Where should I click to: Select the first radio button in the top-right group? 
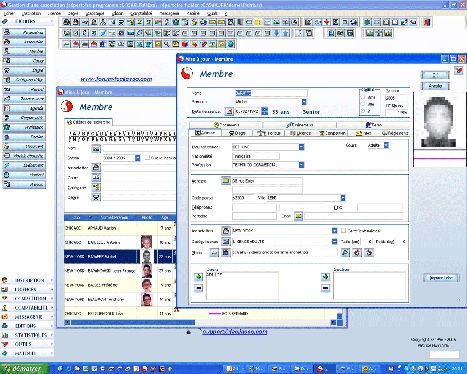363,97
